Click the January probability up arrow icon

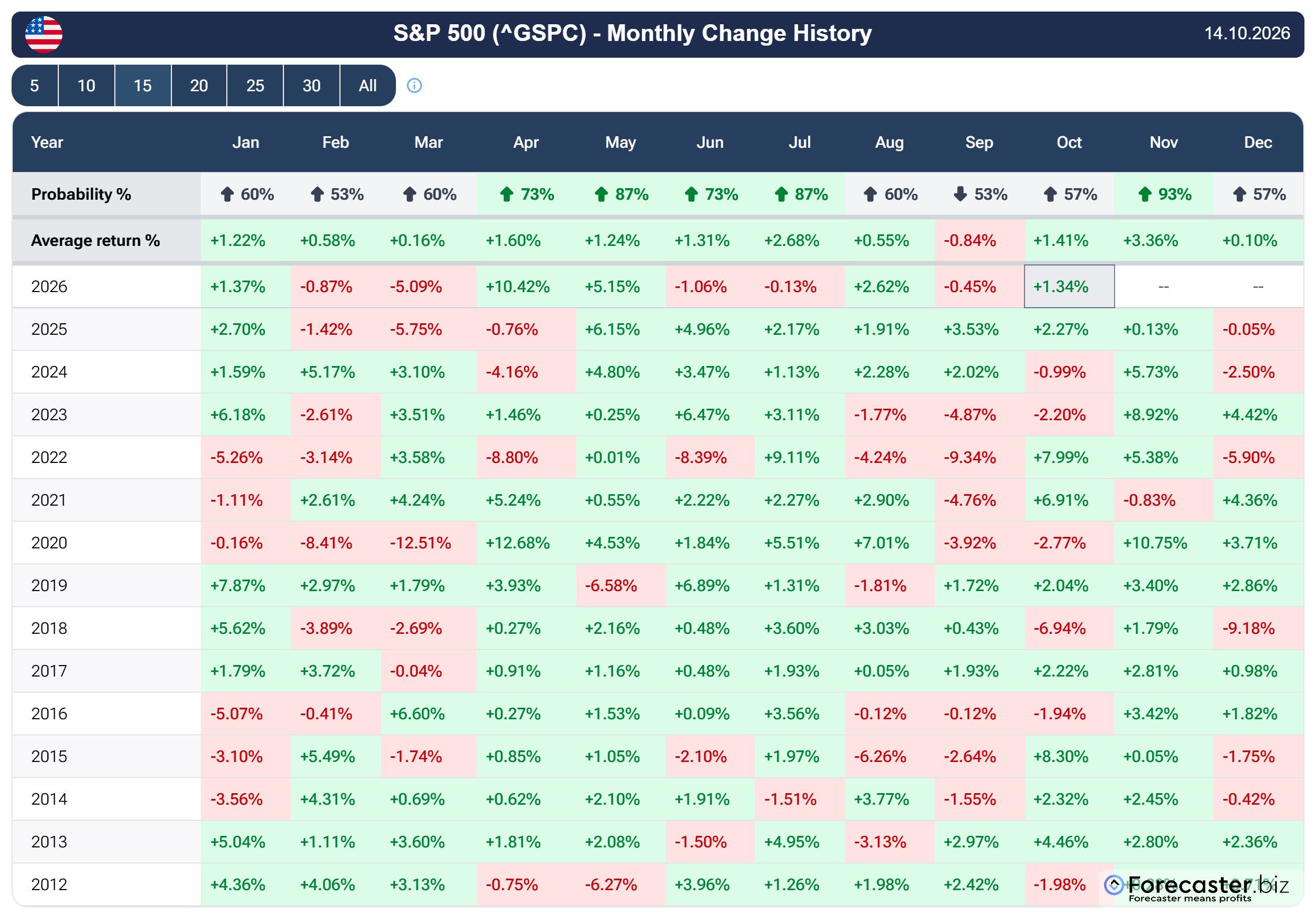[227, 195]
